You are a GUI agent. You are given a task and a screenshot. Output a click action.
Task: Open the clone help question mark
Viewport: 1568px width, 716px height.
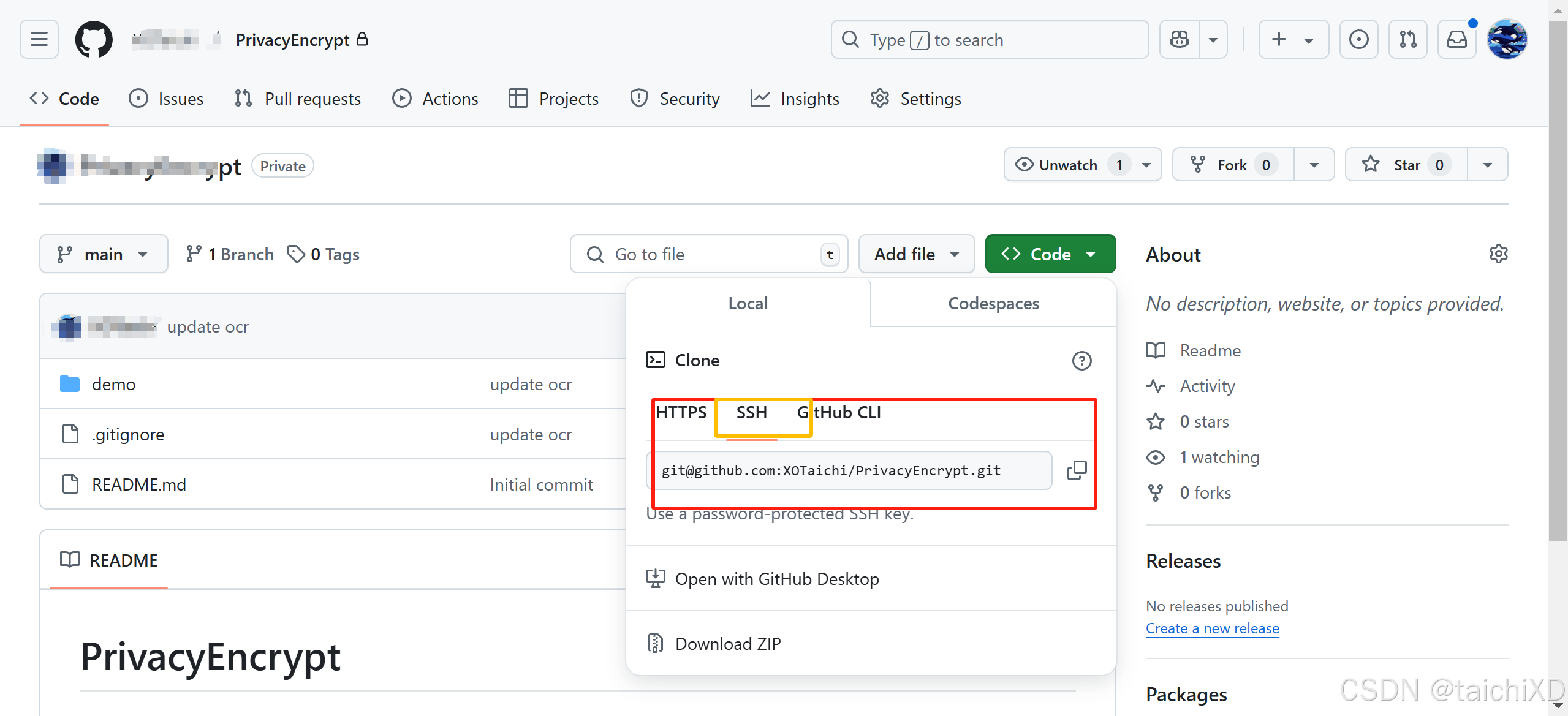tap(1082, 361)
